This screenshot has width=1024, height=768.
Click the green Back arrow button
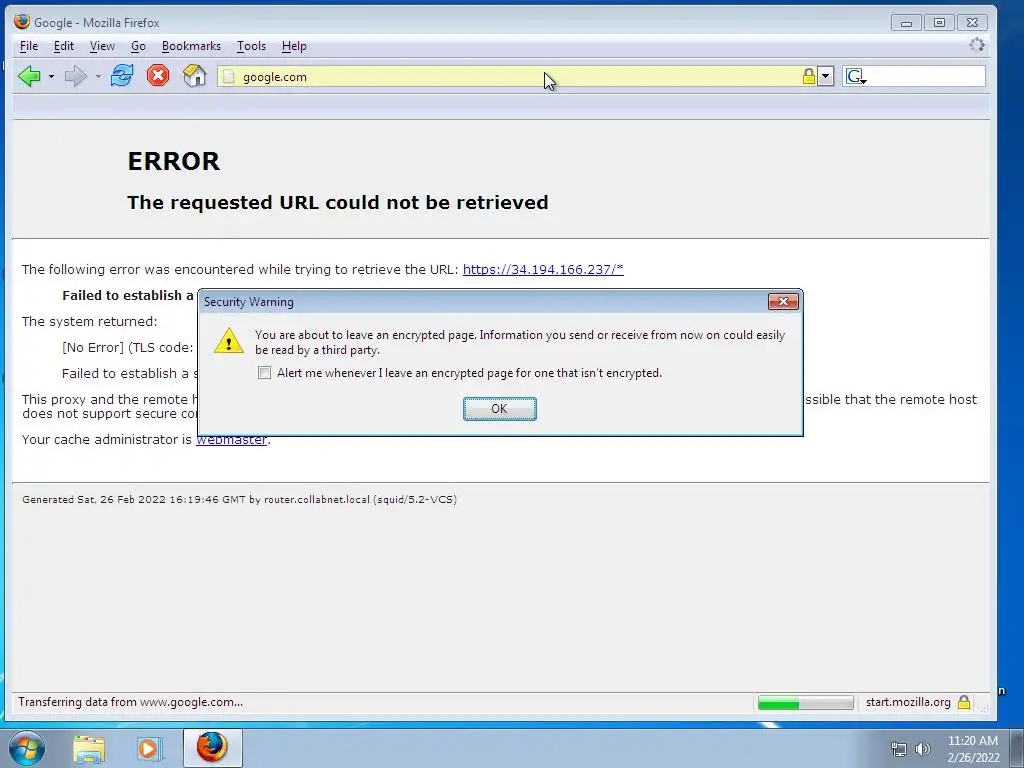(29, 76)
